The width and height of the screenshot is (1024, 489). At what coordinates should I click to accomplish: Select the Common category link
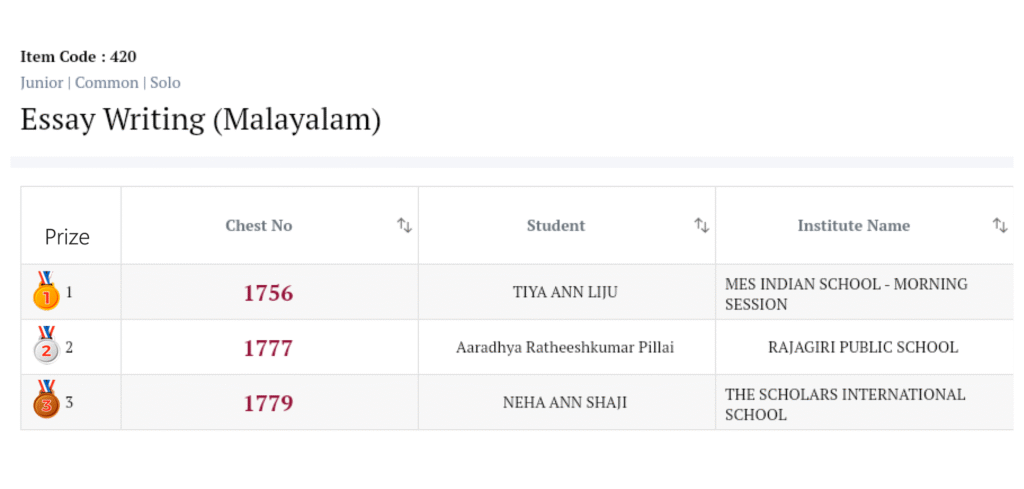[107, 83]
